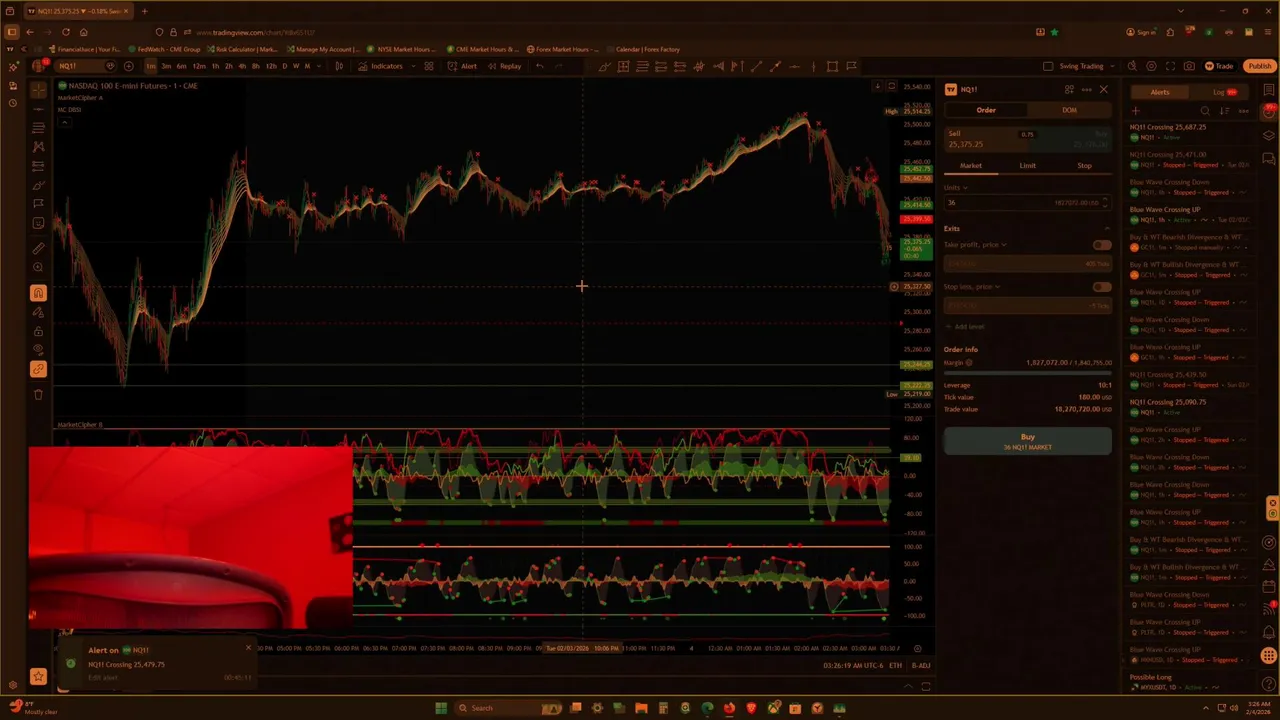Toggle lock all drawings
The image size is (1280, 720).
38,331
